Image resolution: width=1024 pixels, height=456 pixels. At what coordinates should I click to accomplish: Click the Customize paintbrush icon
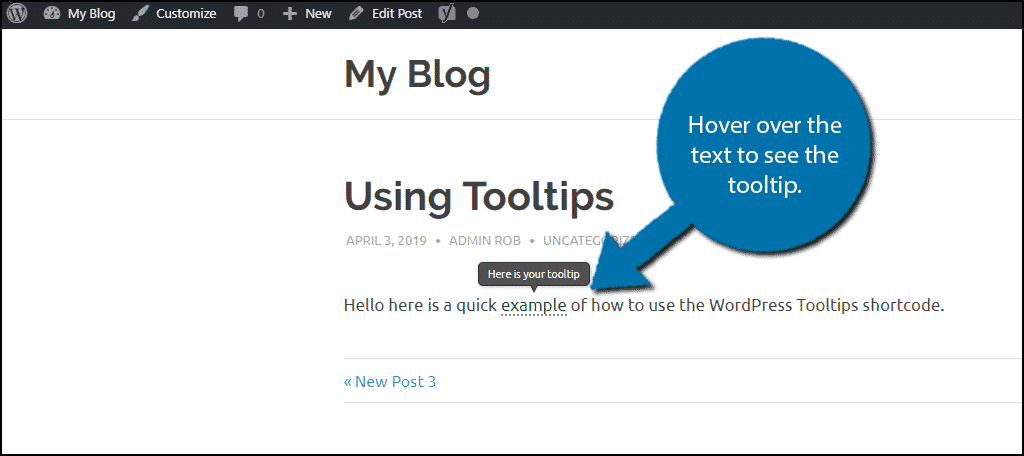coord(141,14)
